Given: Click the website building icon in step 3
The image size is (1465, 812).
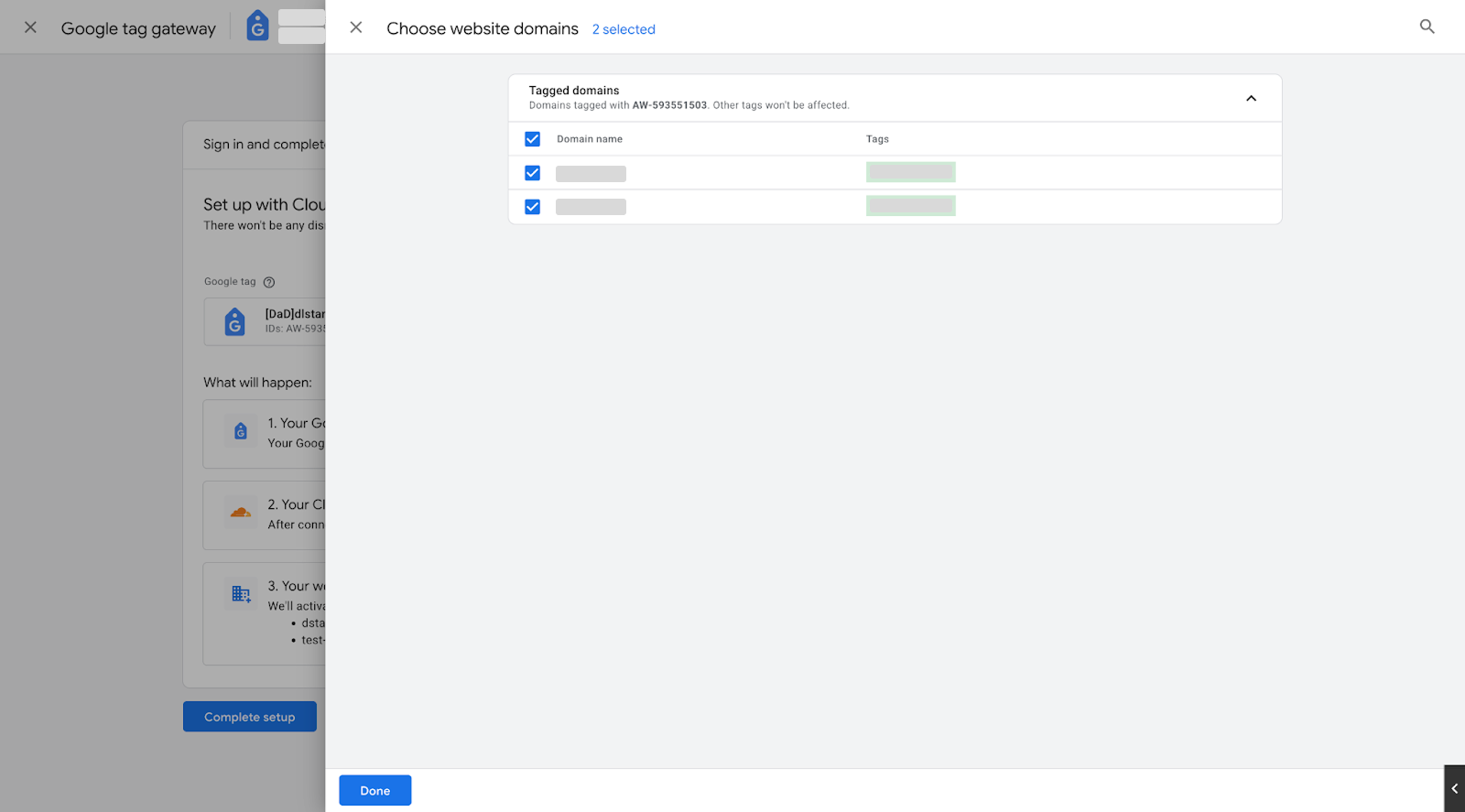Looking at the screenshot, I should point(241,594).
